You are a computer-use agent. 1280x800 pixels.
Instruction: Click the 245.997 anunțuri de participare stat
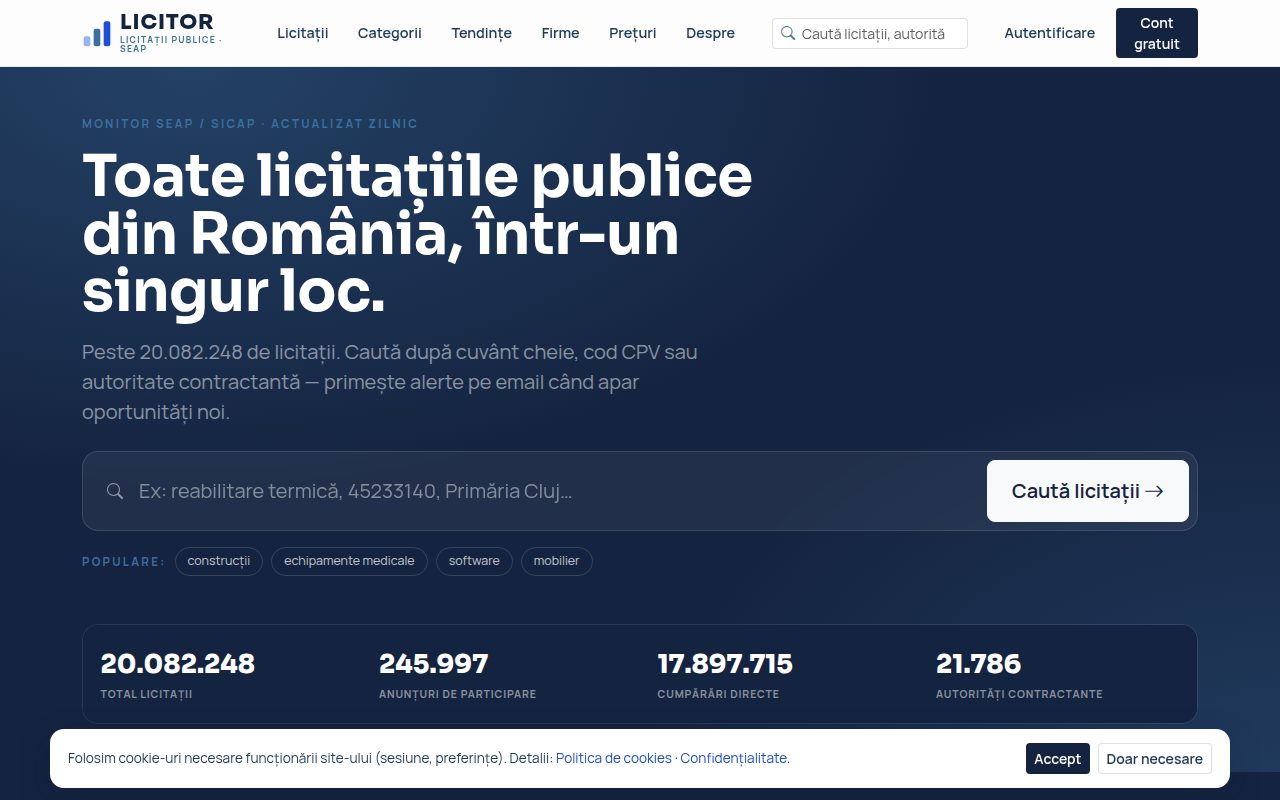pos(457,675)
